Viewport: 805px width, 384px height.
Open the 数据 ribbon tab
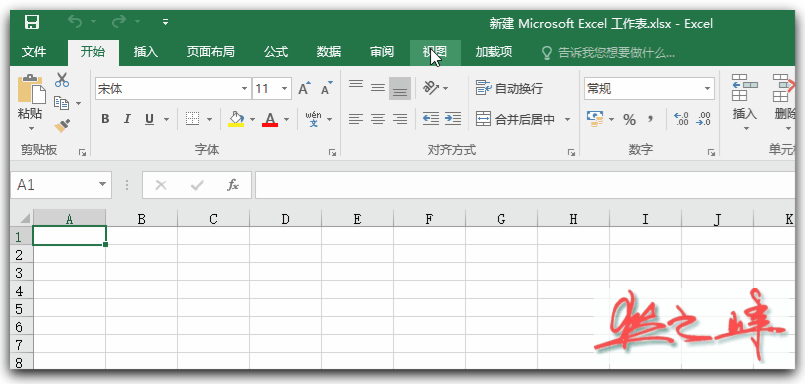click(329, 52)
